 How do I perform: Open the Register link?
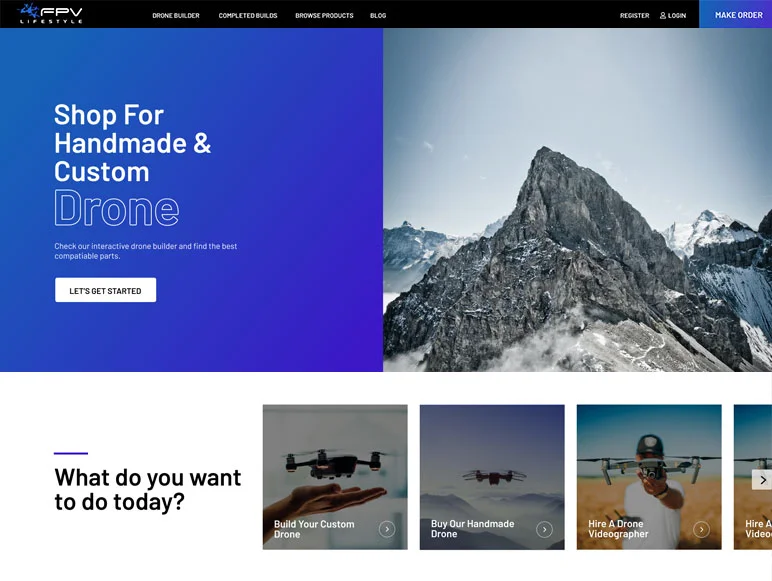click(634, 15)
